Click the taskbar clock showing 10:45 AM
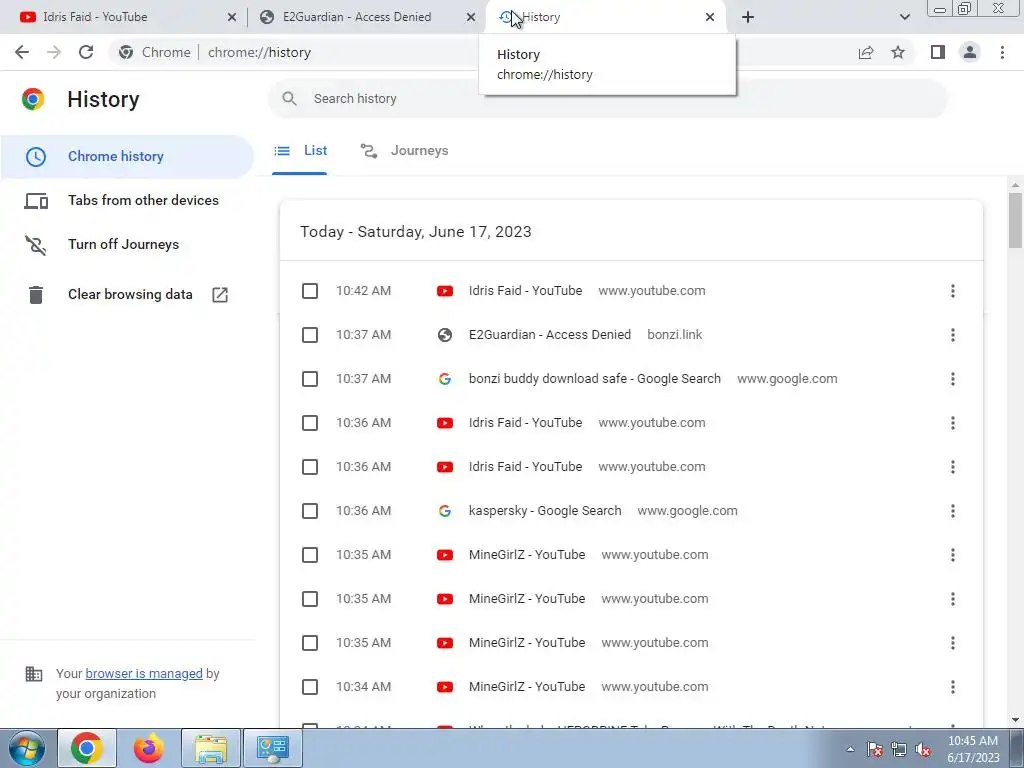The height and width of the screenshot is (768, 1024). (973, 749)
